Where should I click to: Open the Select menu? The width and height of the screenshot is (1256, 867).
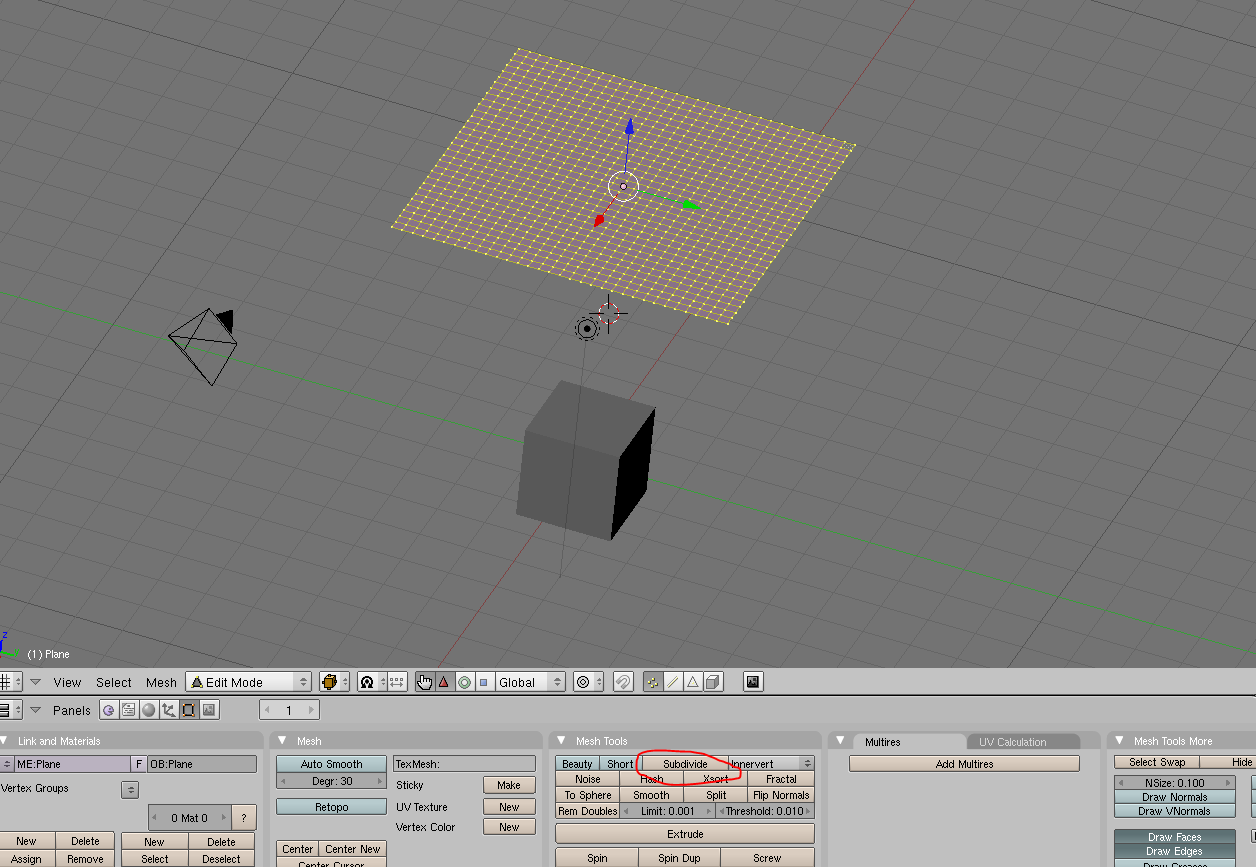[x=114, y=682]
